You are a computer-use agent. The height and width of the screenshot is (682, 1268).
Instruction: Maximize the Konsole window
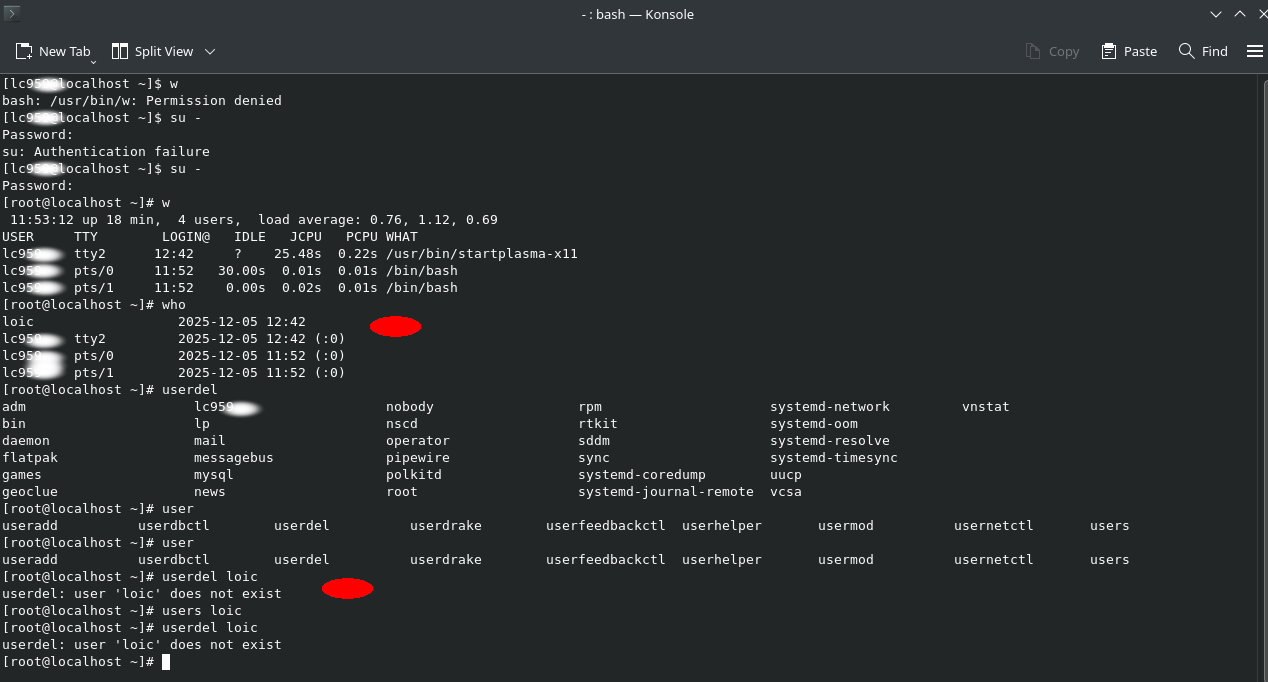click(x=1240, y=14)
